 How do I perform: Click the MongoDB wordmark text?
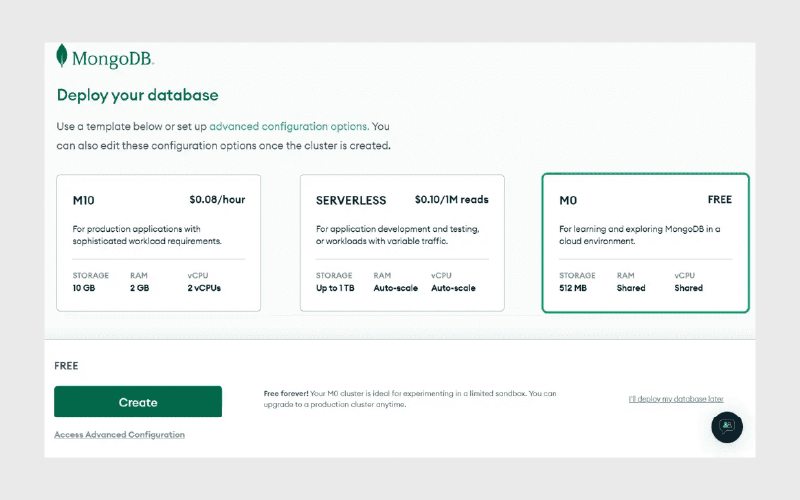pos(113,59)
